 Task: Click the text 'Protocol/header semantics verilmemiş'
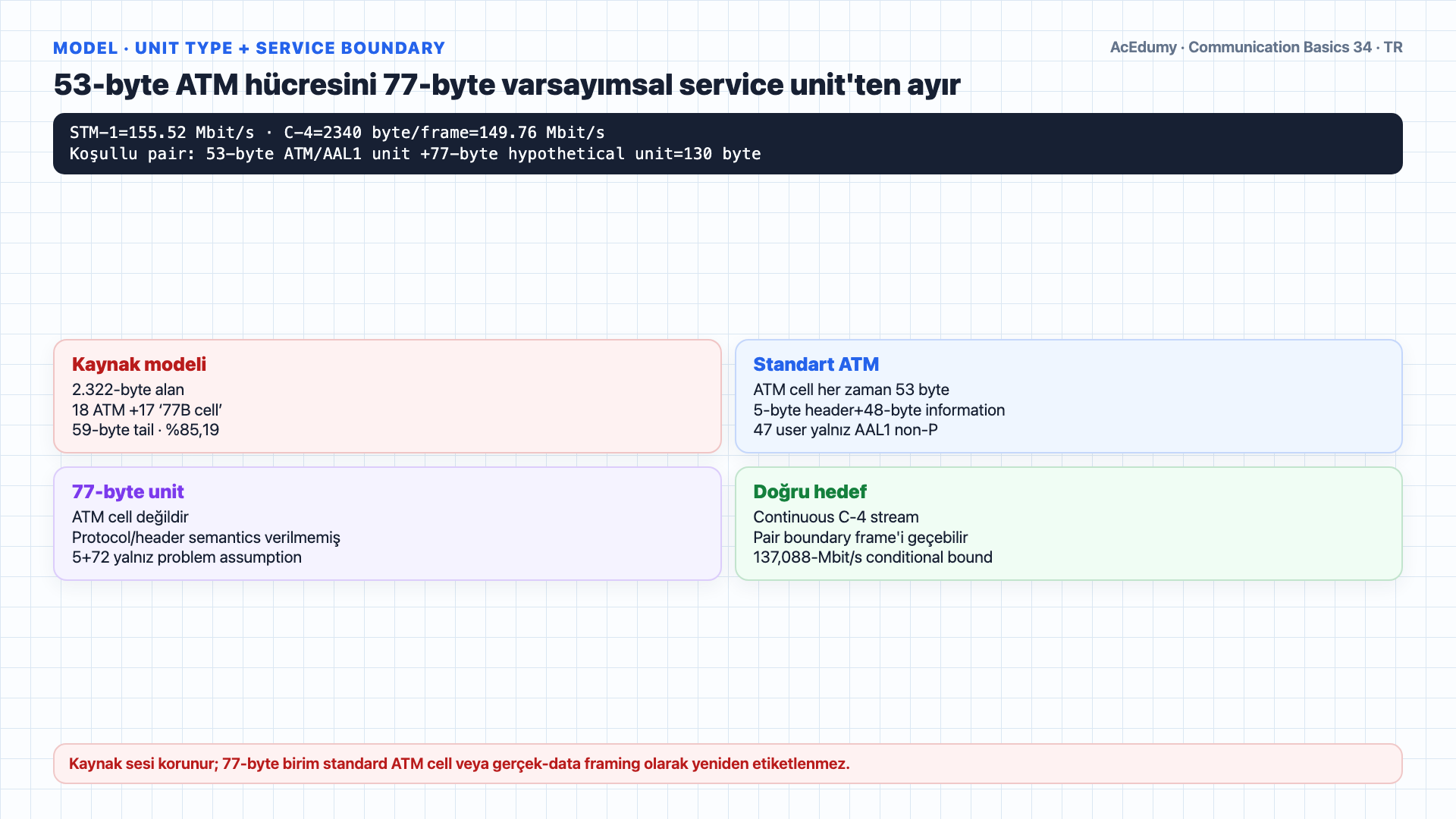pyautogui.click(x=206, y=538)
